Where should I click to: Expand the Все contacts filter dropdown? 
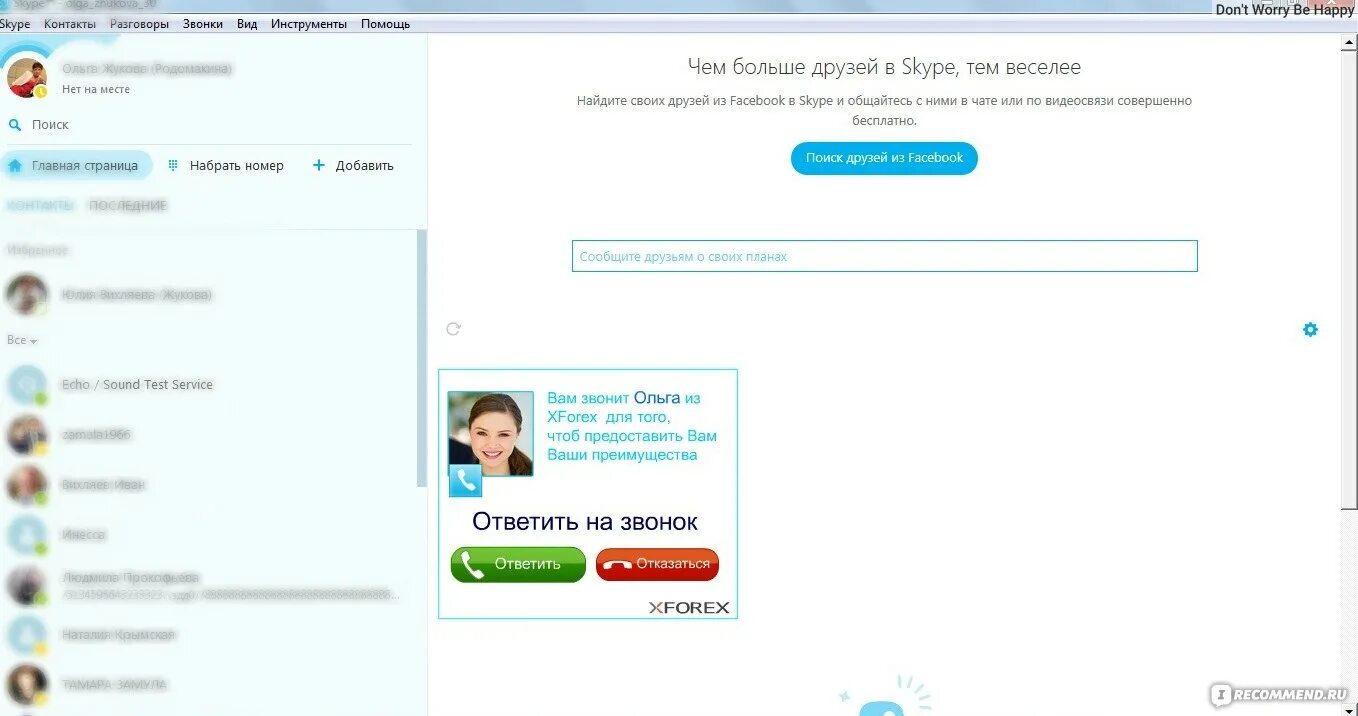tap(22, 341)
